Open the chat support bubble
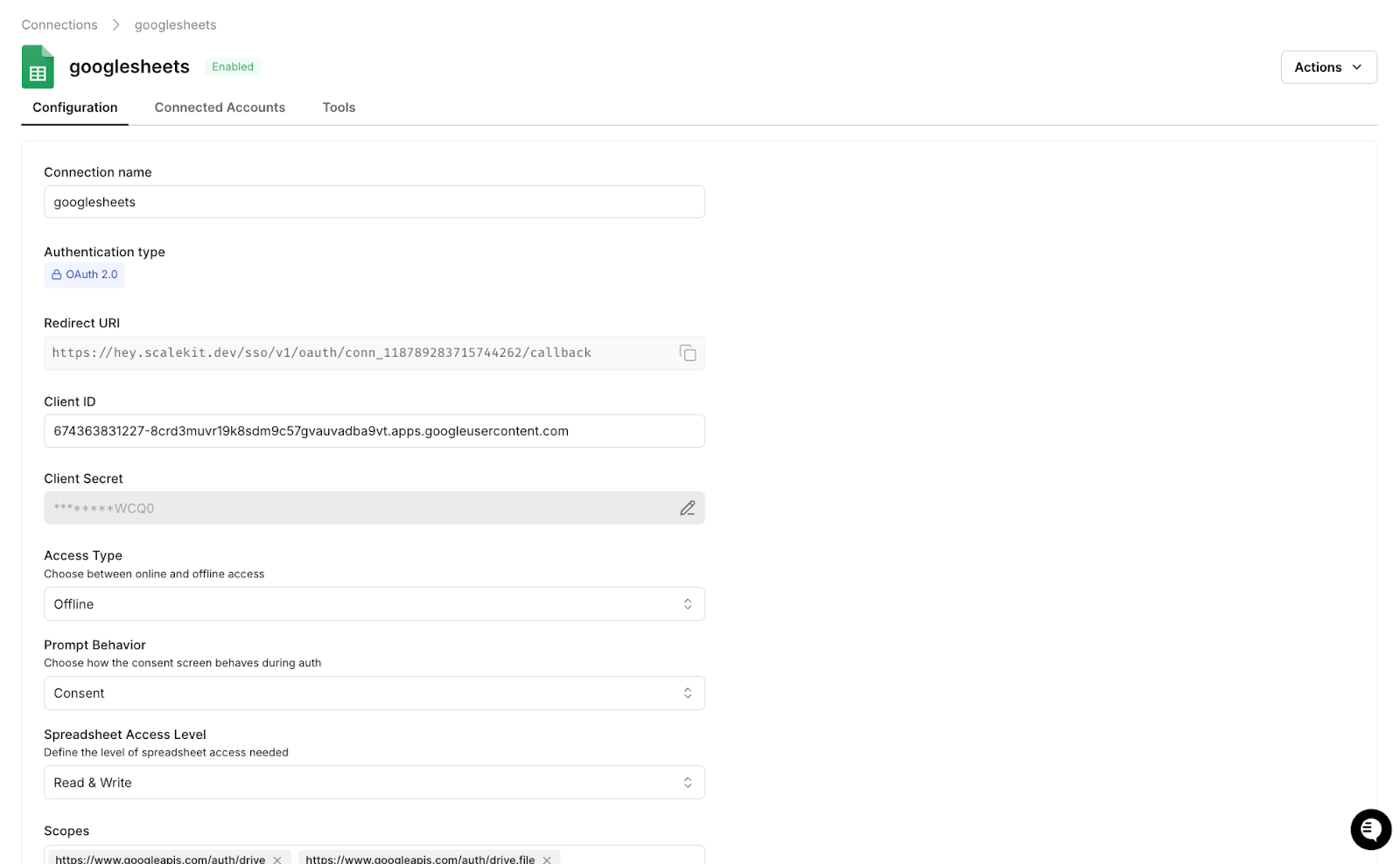The width and height of the screenshot is (1400, 864). click(x=1370, y=829)
